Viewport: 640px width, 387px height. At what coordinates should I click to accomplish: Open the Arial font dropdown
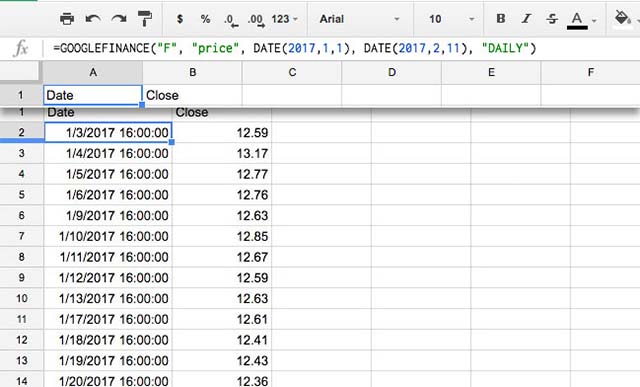pos(360,19)
